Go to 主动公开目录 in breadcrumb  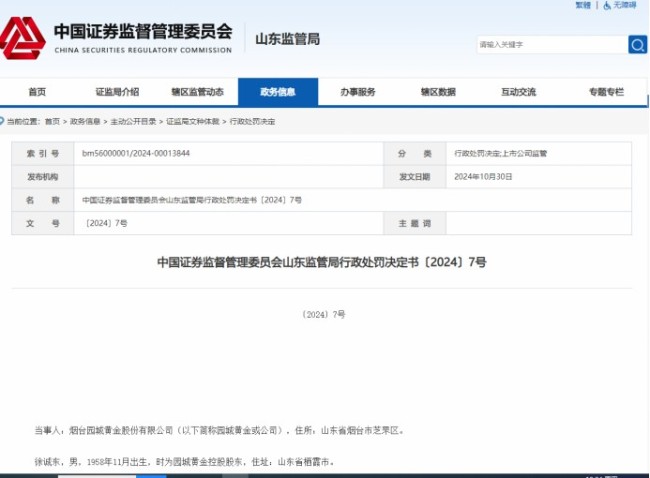click(x=133, y=121)
